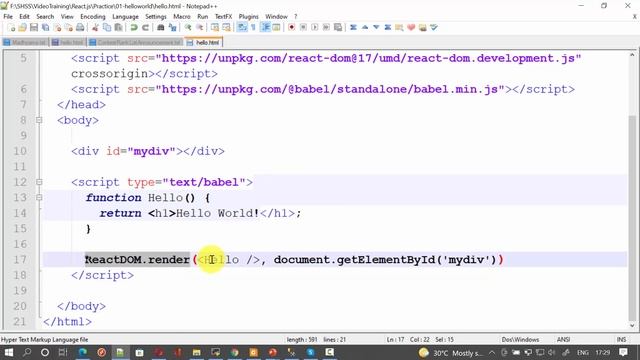The image size is (640, 360).
Task: Click the heart-shaped toolbar icon
Action: coord(411,28)
